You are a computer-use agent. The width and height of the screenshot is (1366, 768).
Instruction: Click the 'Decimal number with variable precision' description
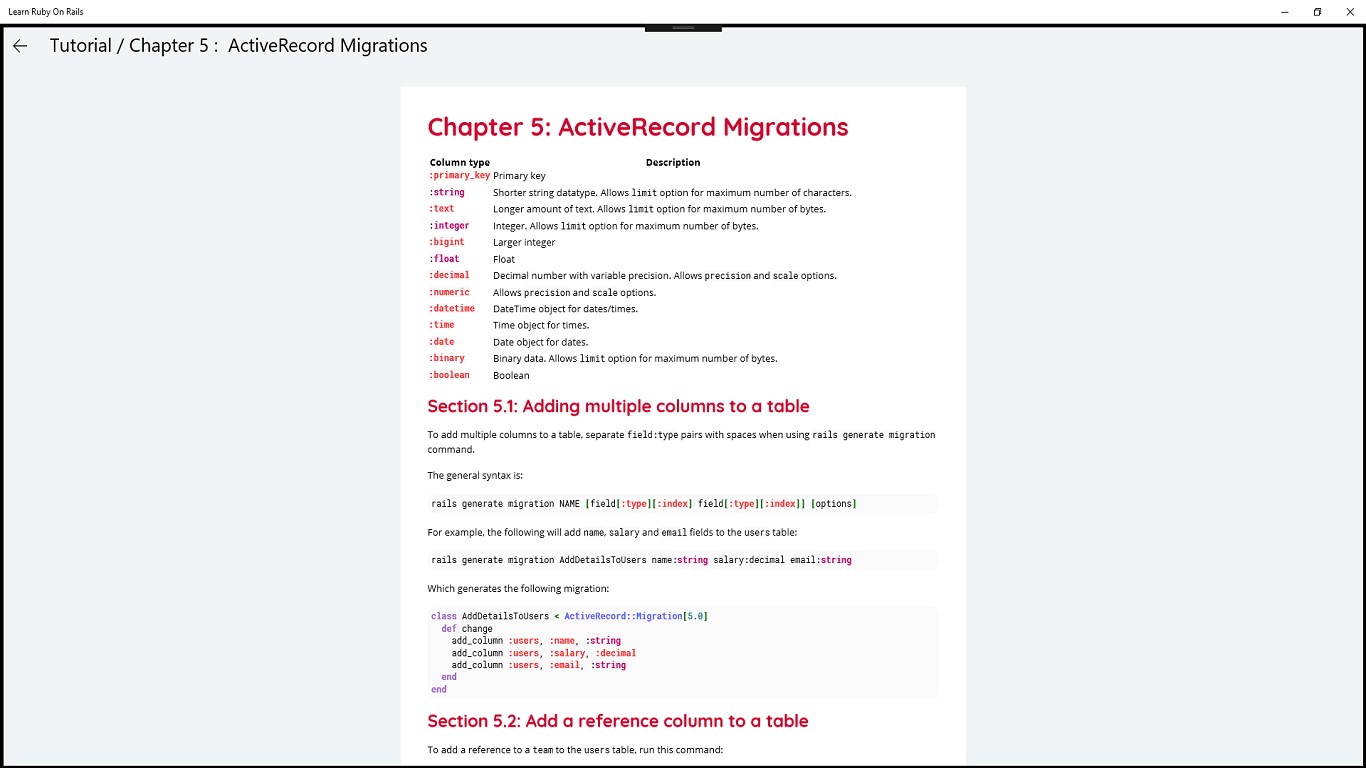pyautogui.click(x=665, y=276)
